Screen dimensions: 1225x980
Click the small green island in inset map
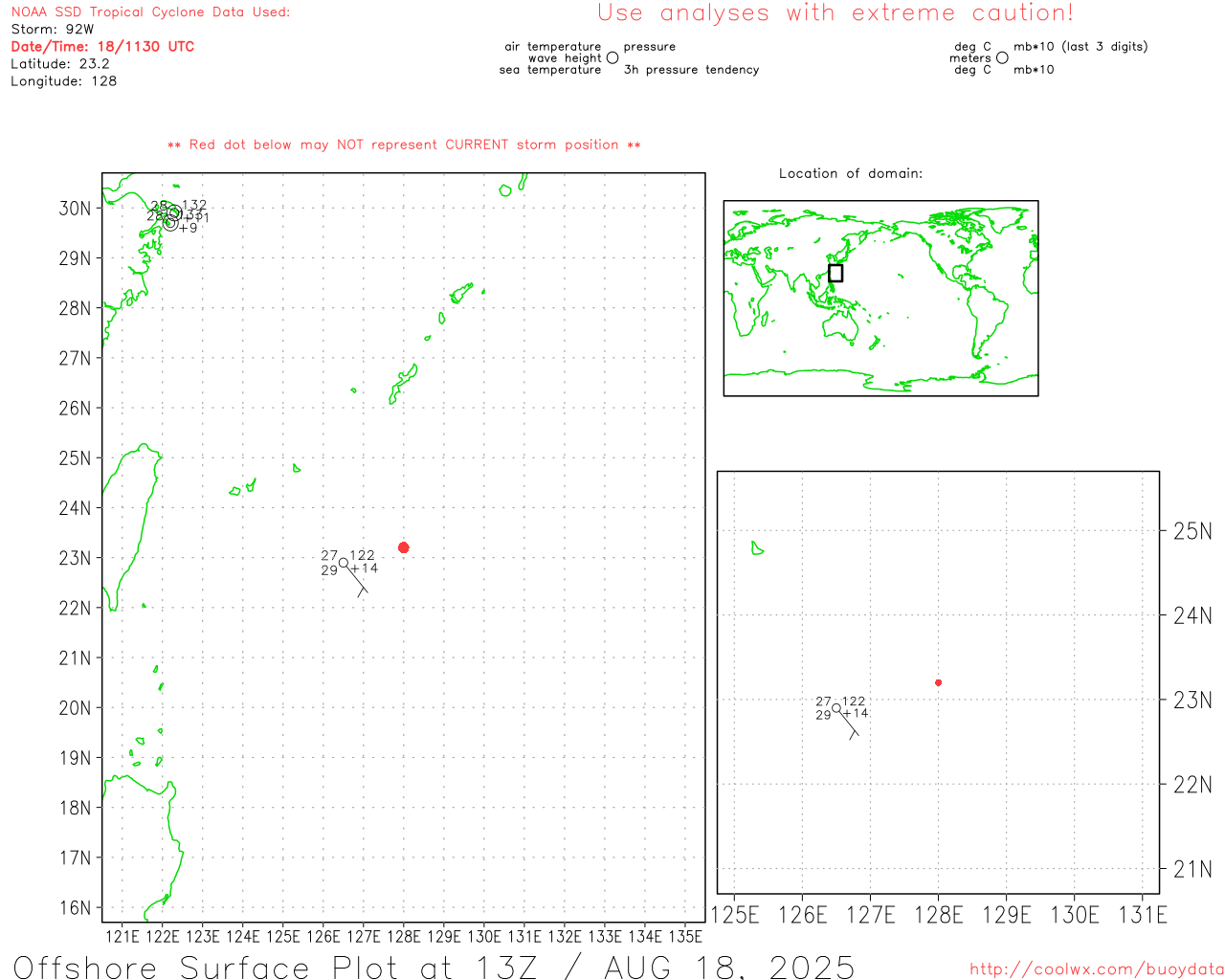click(x=757, y=548)
